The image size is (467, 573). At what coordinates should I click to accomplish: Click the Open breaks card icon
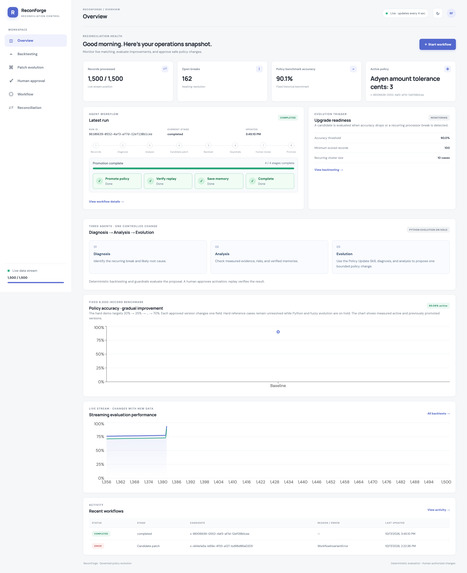259,69
